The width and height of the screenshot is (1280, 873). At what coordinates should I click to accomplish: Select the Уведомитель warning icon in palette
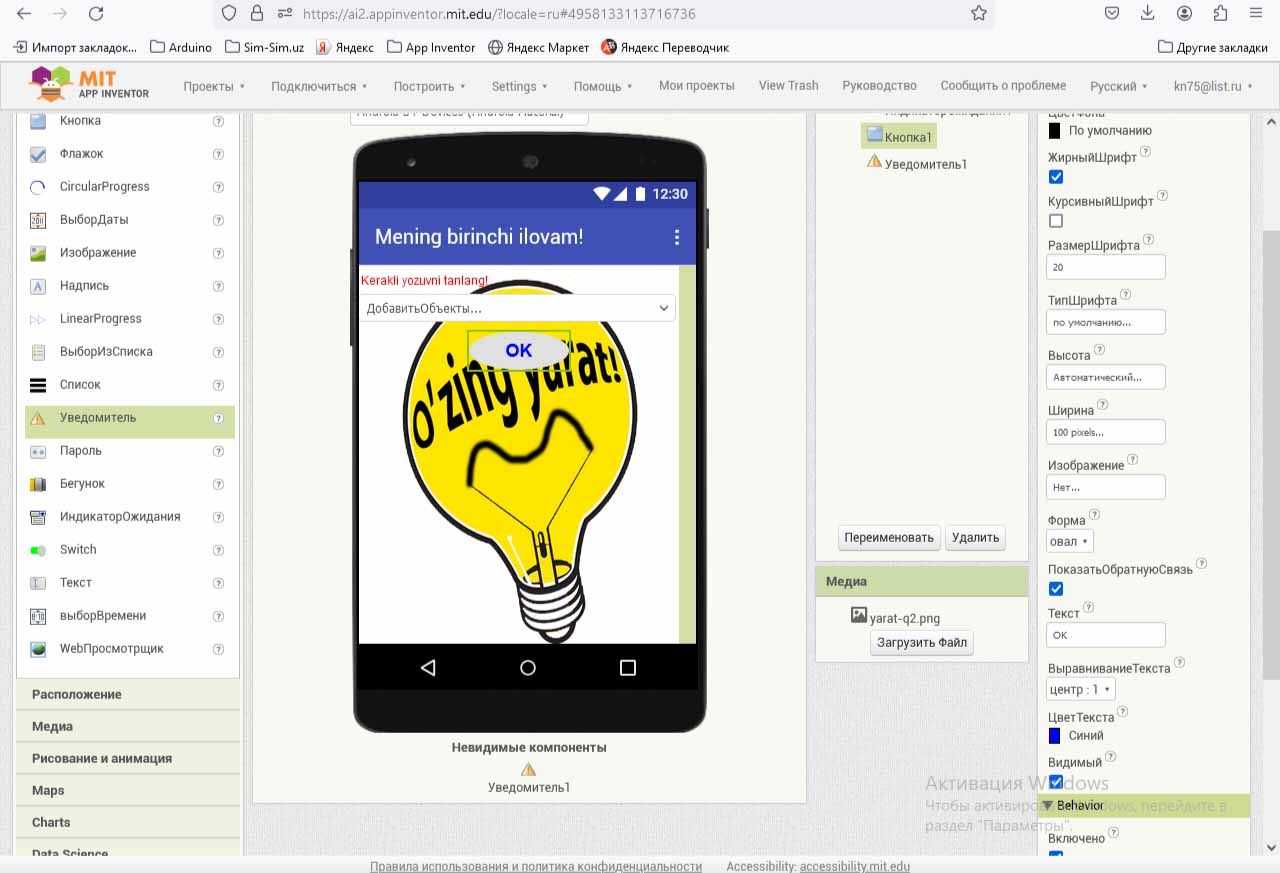pyautogui.click(x=38, y=418)
